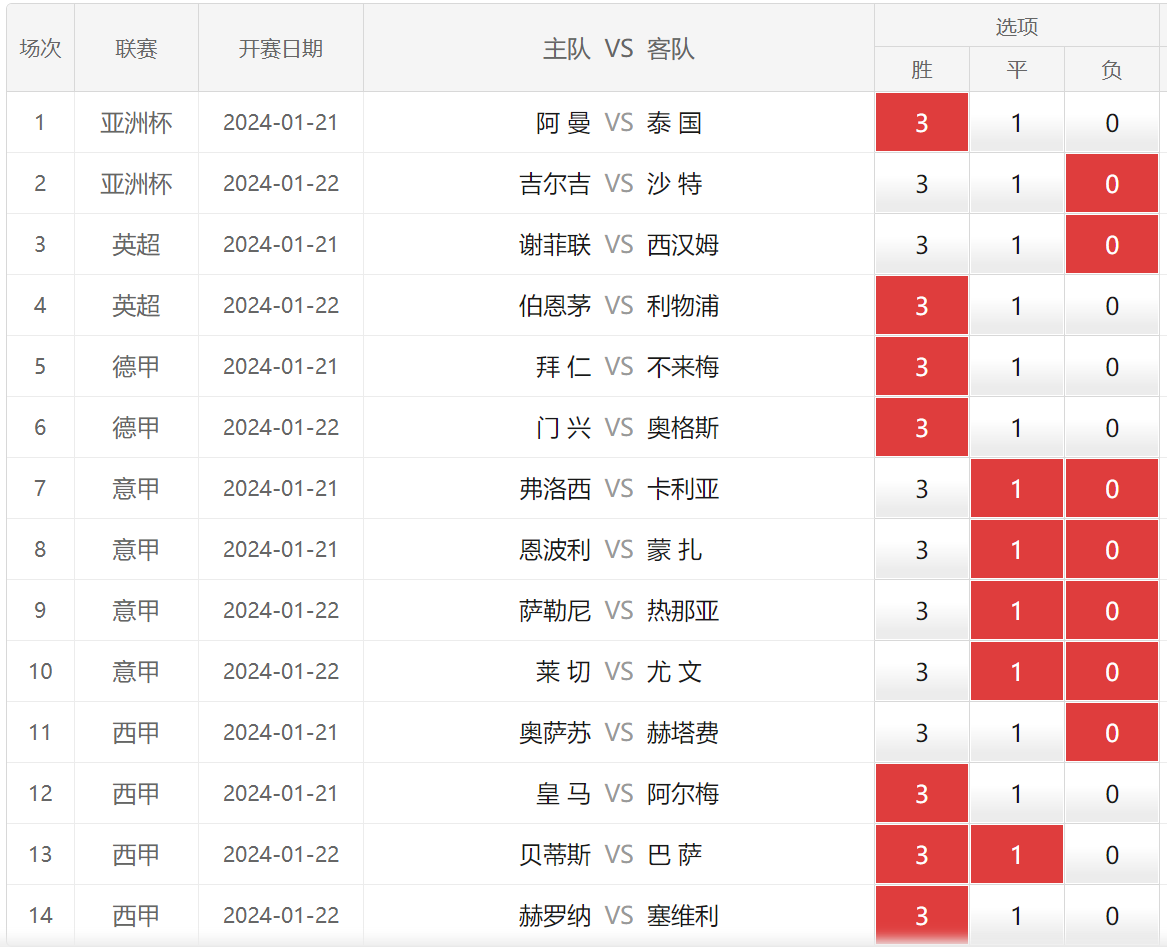1167x951 pixels.
Task: Deselect win option 3 for 门兴 VS 奥格斯
Action: click(921, 427)
